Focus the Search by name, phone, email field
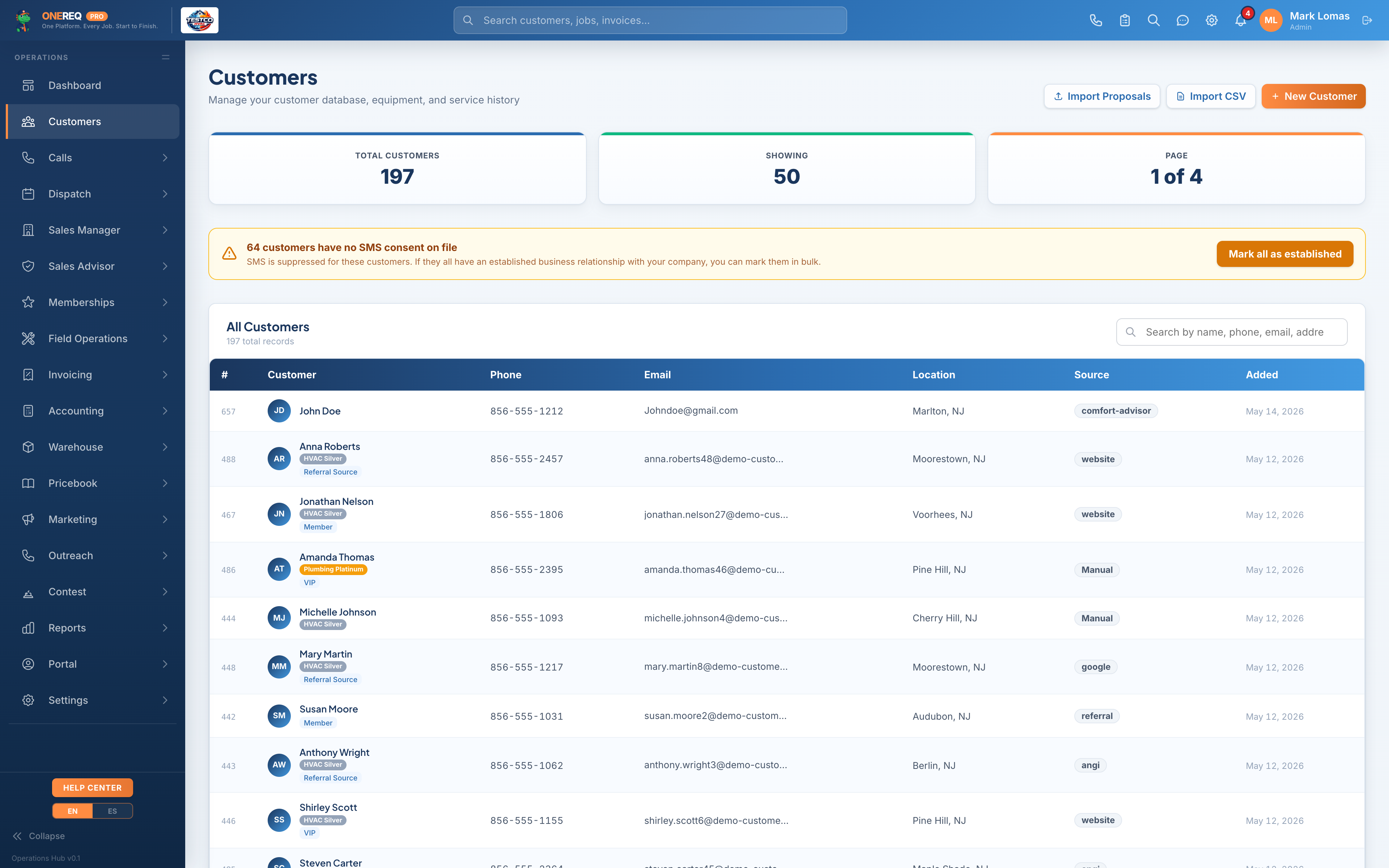Screen dimensions: 1389x868 [x=1232, y=332]
